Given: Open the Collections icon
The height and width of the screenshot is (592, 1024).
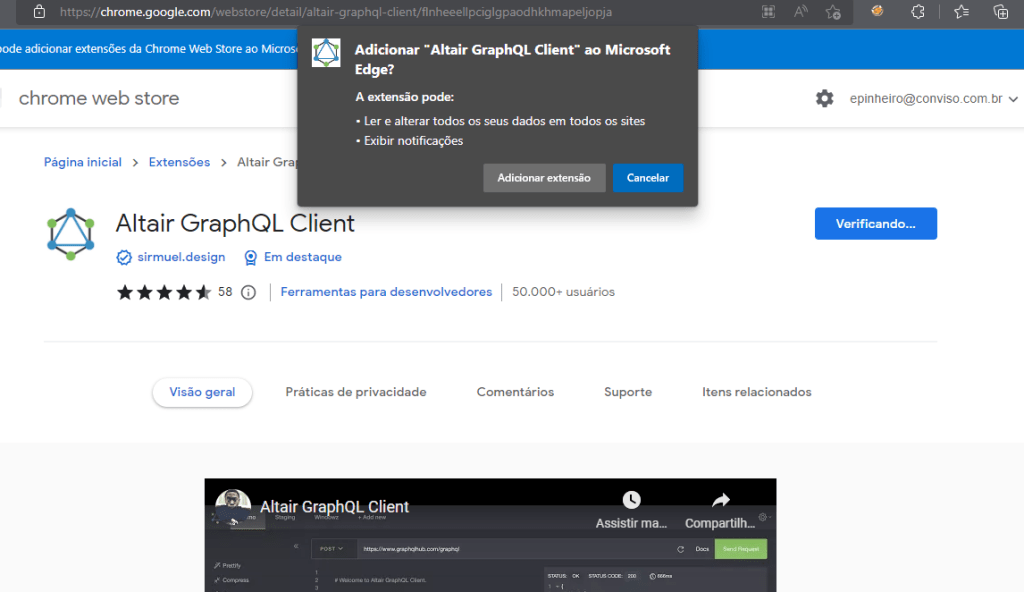Looking at the screenshot, I should (1000, 12).
